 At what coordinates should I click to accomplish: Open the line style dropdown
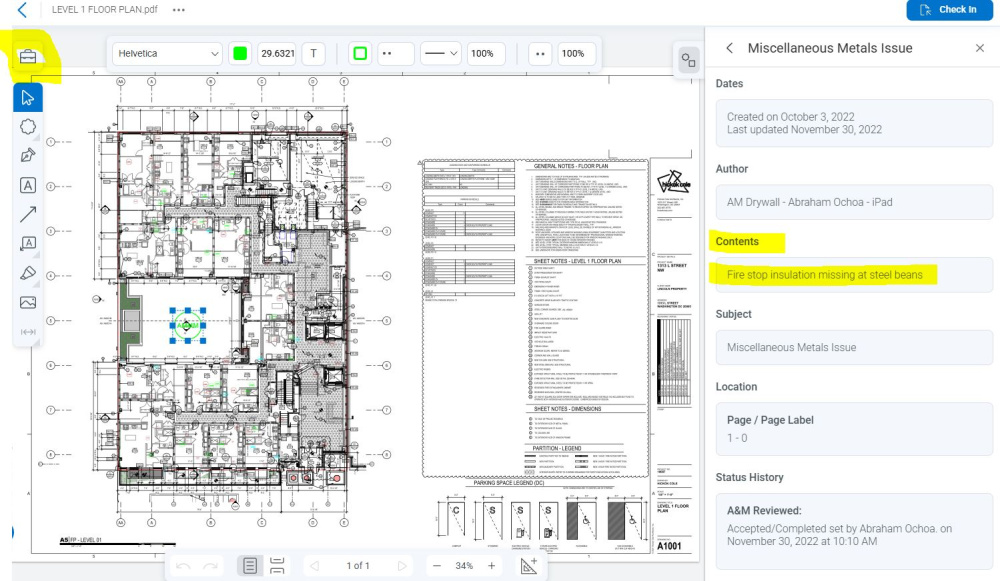point(441,54)
